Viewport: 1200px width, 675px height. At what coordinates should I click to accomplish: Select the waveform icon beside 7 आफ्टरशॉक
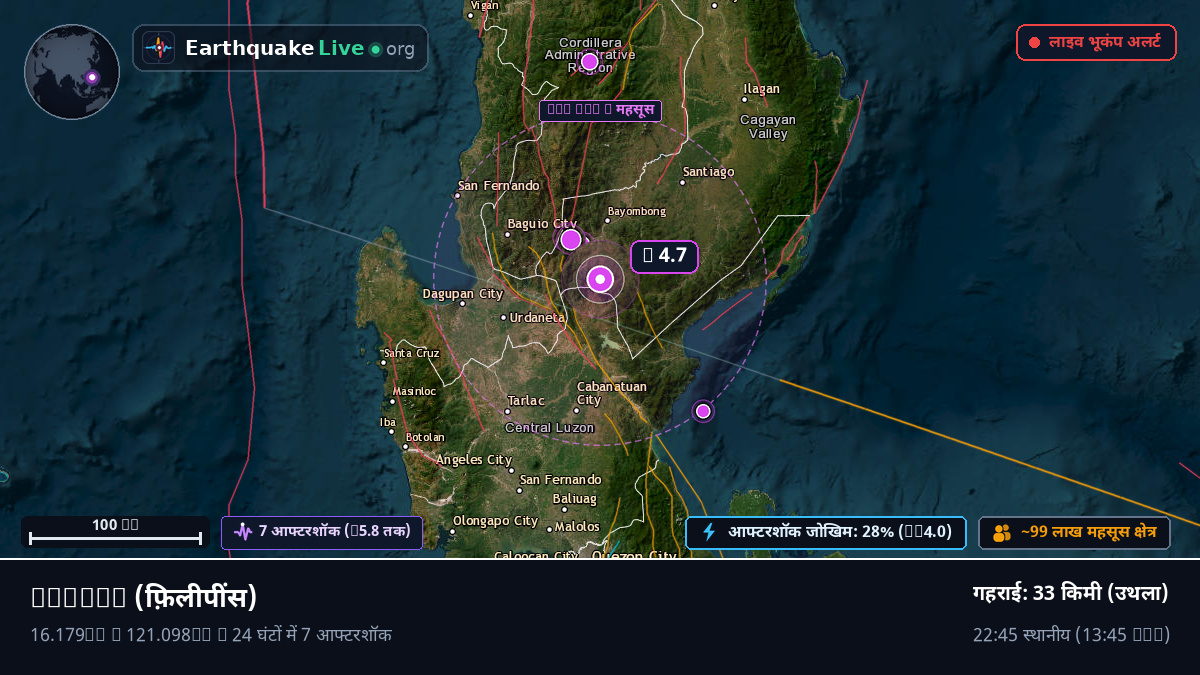[243, 531]
